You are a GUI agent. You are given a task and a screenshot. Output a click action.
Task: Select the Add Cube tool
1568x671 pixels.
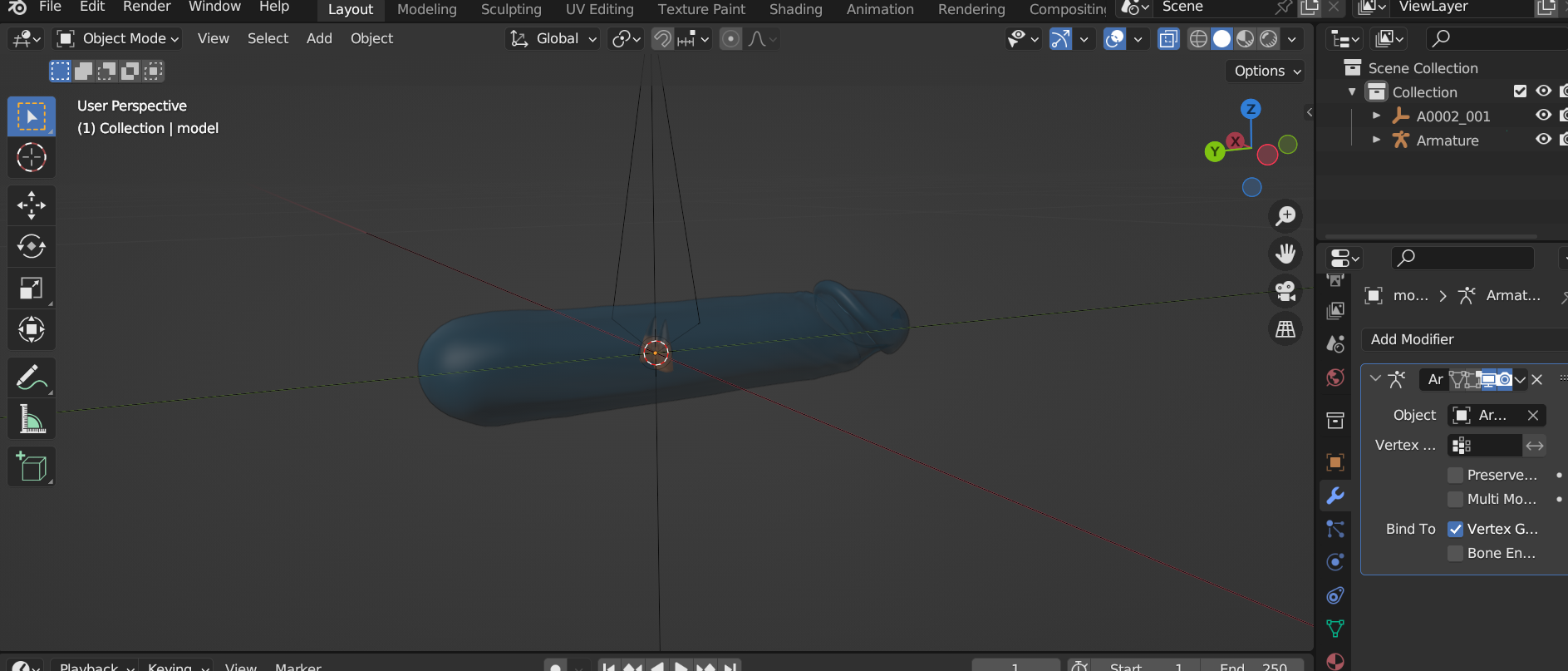click(32, 466)
